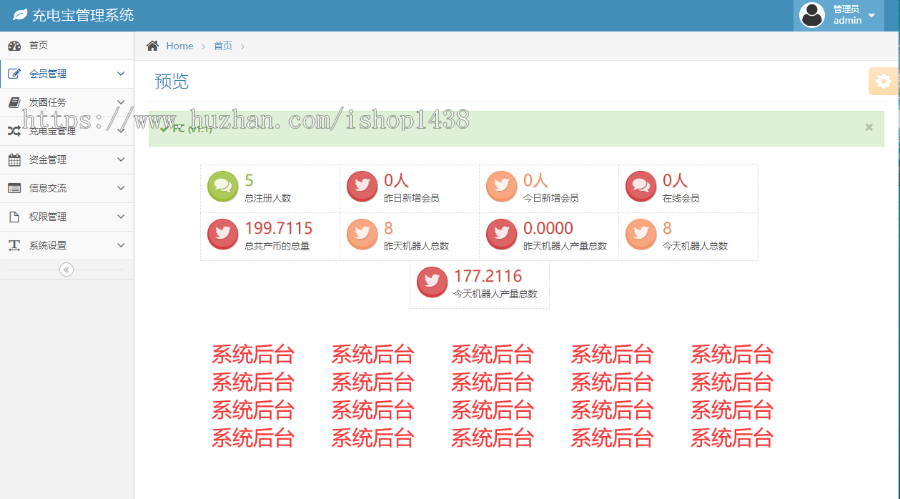Image resolution: width=900 pixels, height=499 pixels.
Task: Click the leaf logo icon in header
Action: (20, 15)
